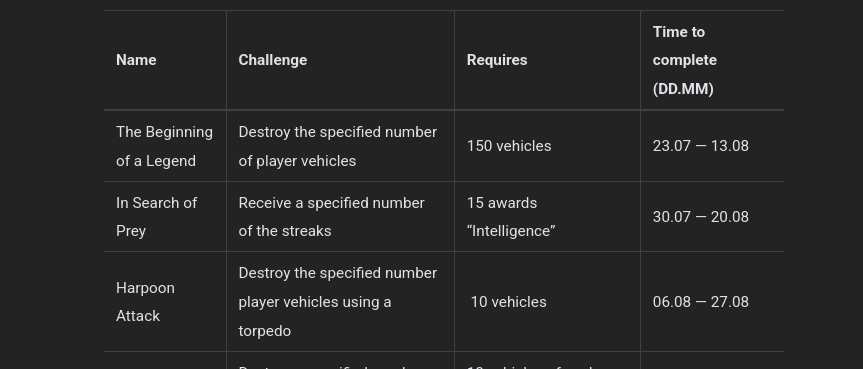
Task: Click the torpedo challenge description
Action: [337, 302]
